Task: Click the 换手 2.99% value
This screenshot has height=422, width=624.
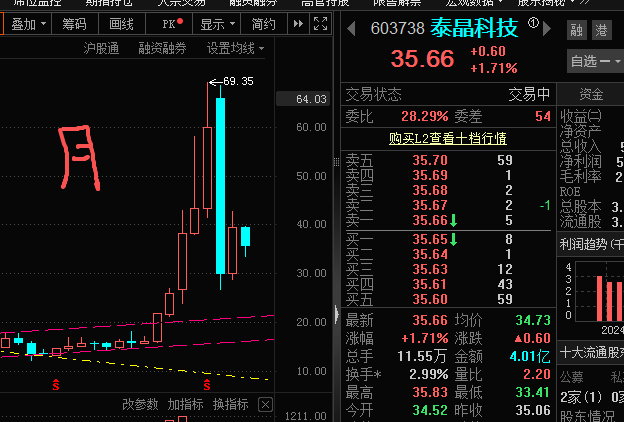Action: tap(429, 374)
